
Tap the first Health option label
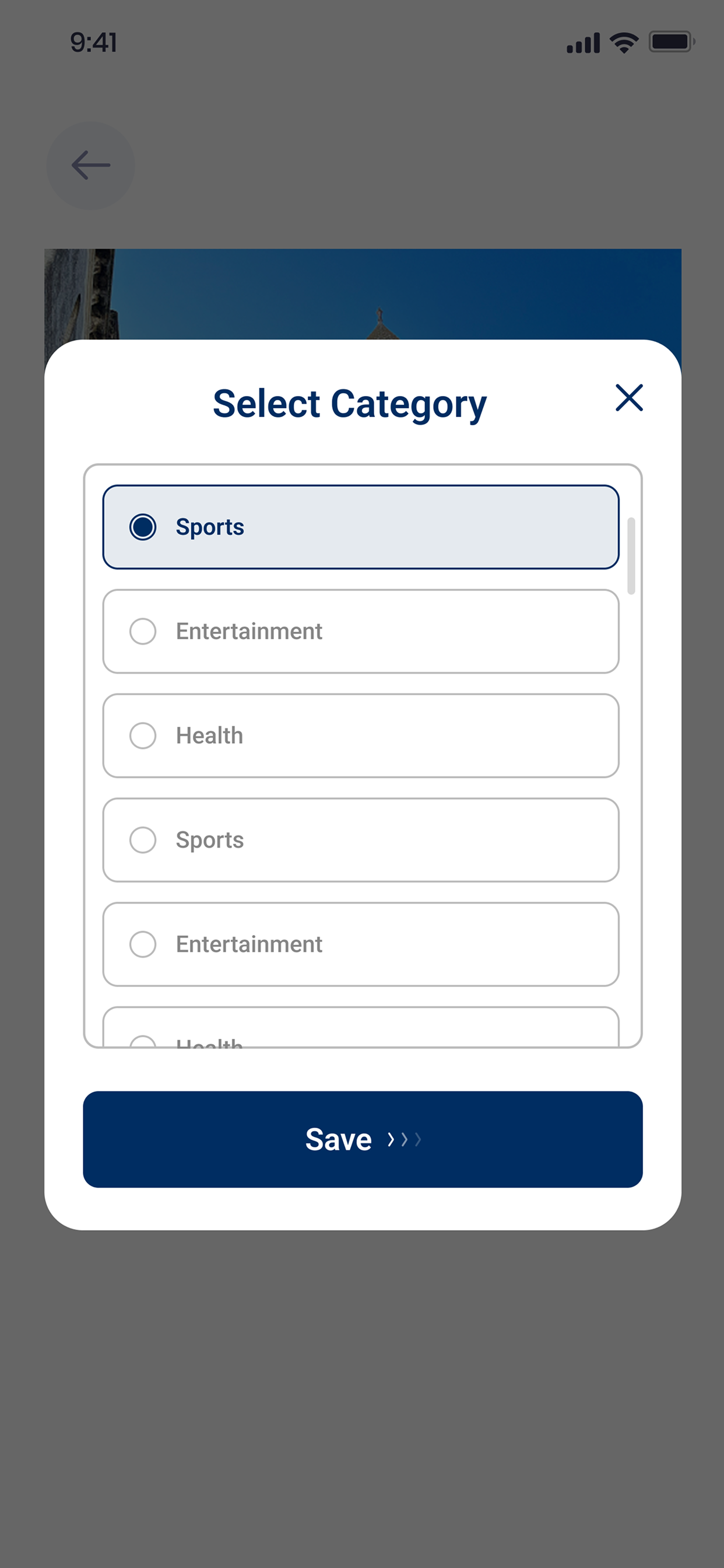[209, 736]
